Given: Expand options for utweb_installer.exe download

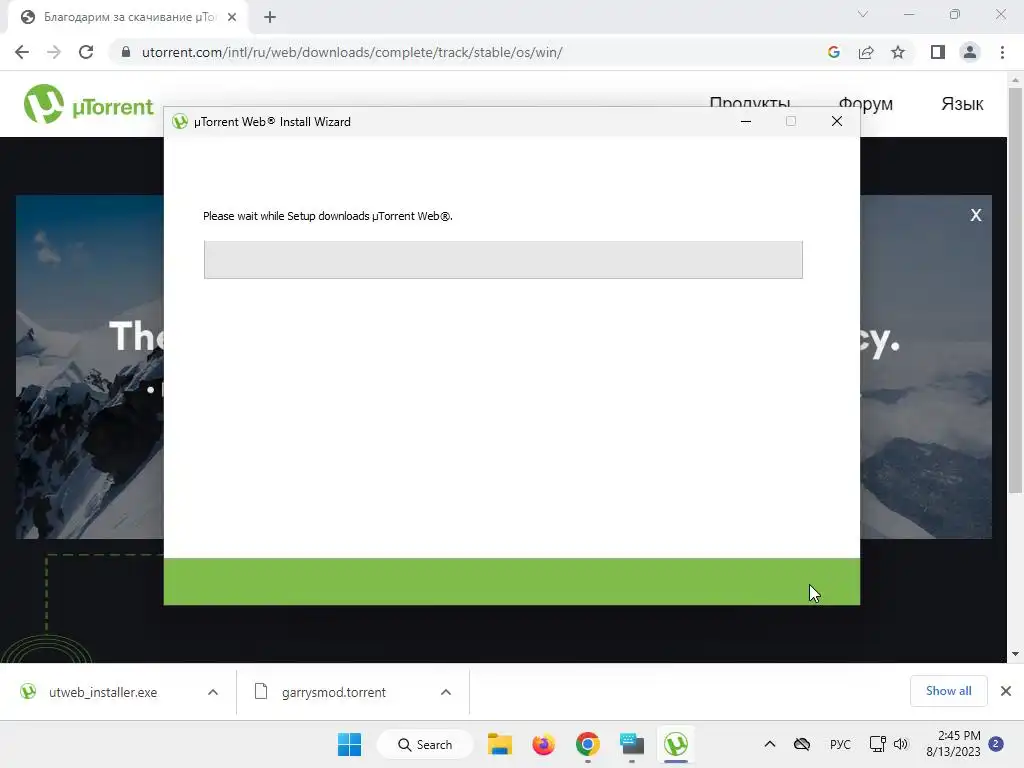Looking at the screenshot, I should point(213,692).
